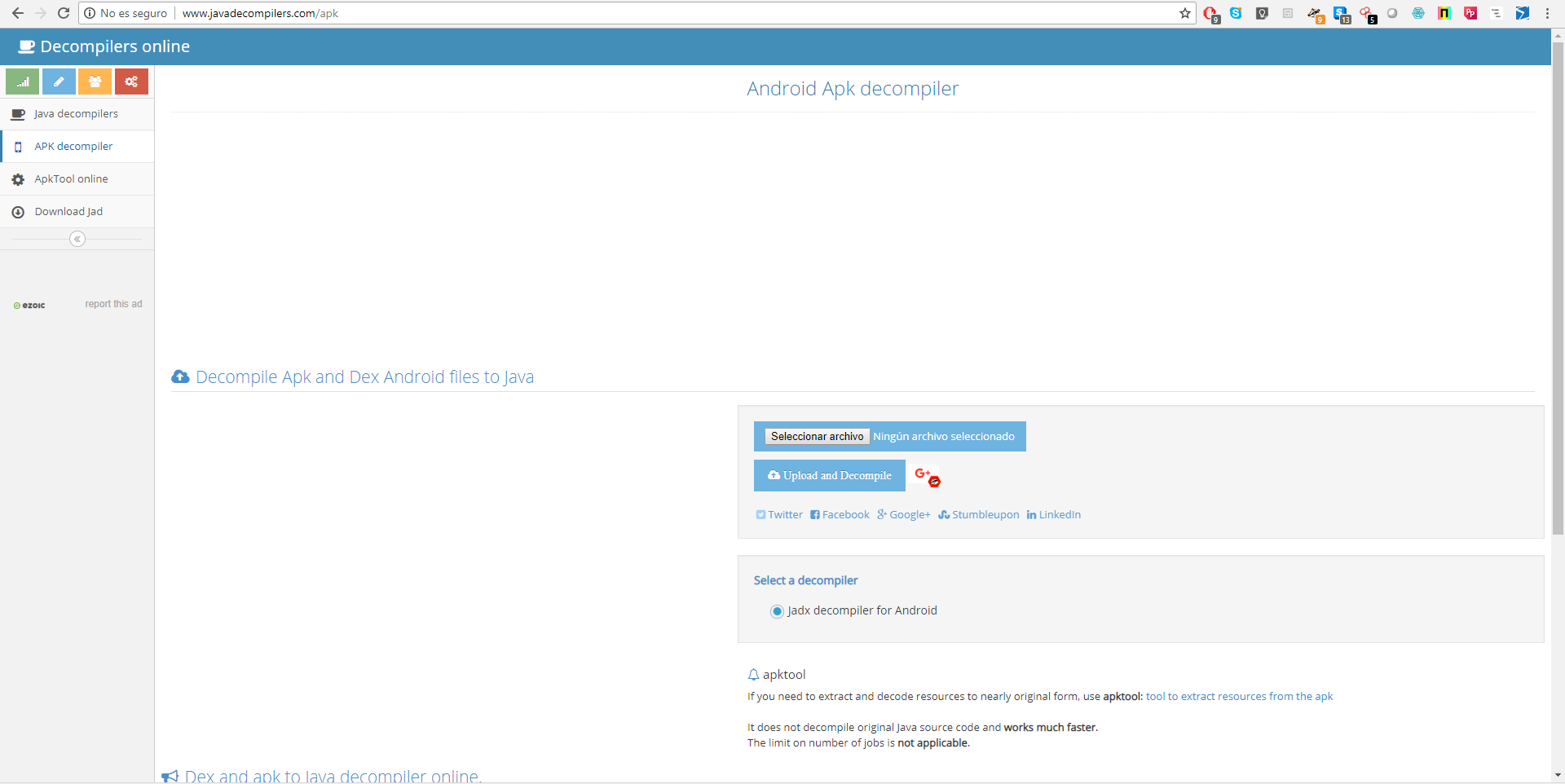This screenshot has width=1565, height=784.
Task: Click the Google+ share icon beside upload
Action: click(926, 476)
